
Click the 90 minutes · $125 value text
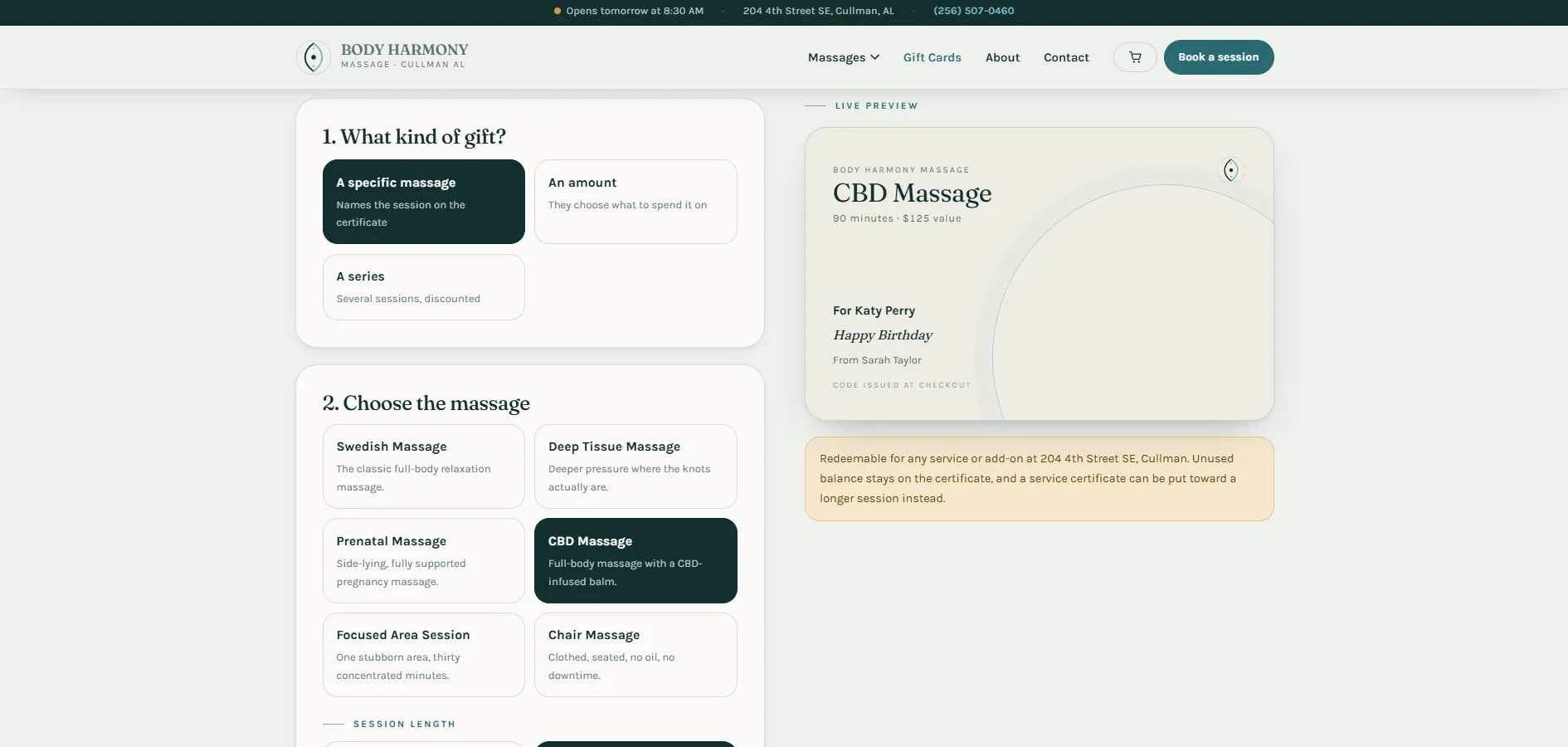coord(897,218)
